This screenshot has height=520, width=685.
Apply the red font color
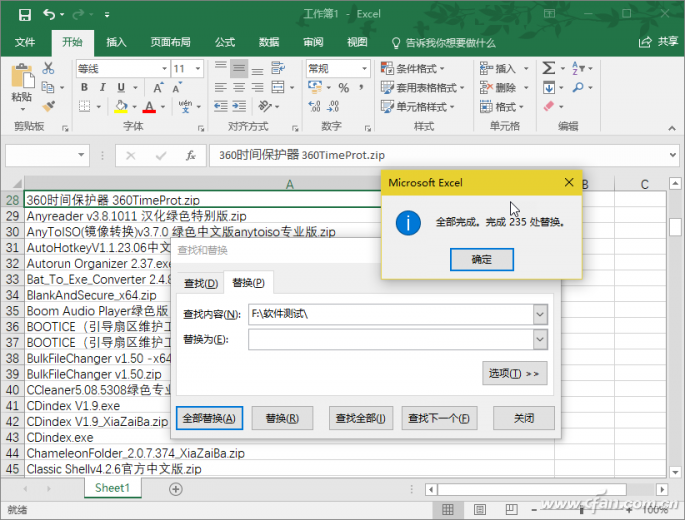[149, 106]
